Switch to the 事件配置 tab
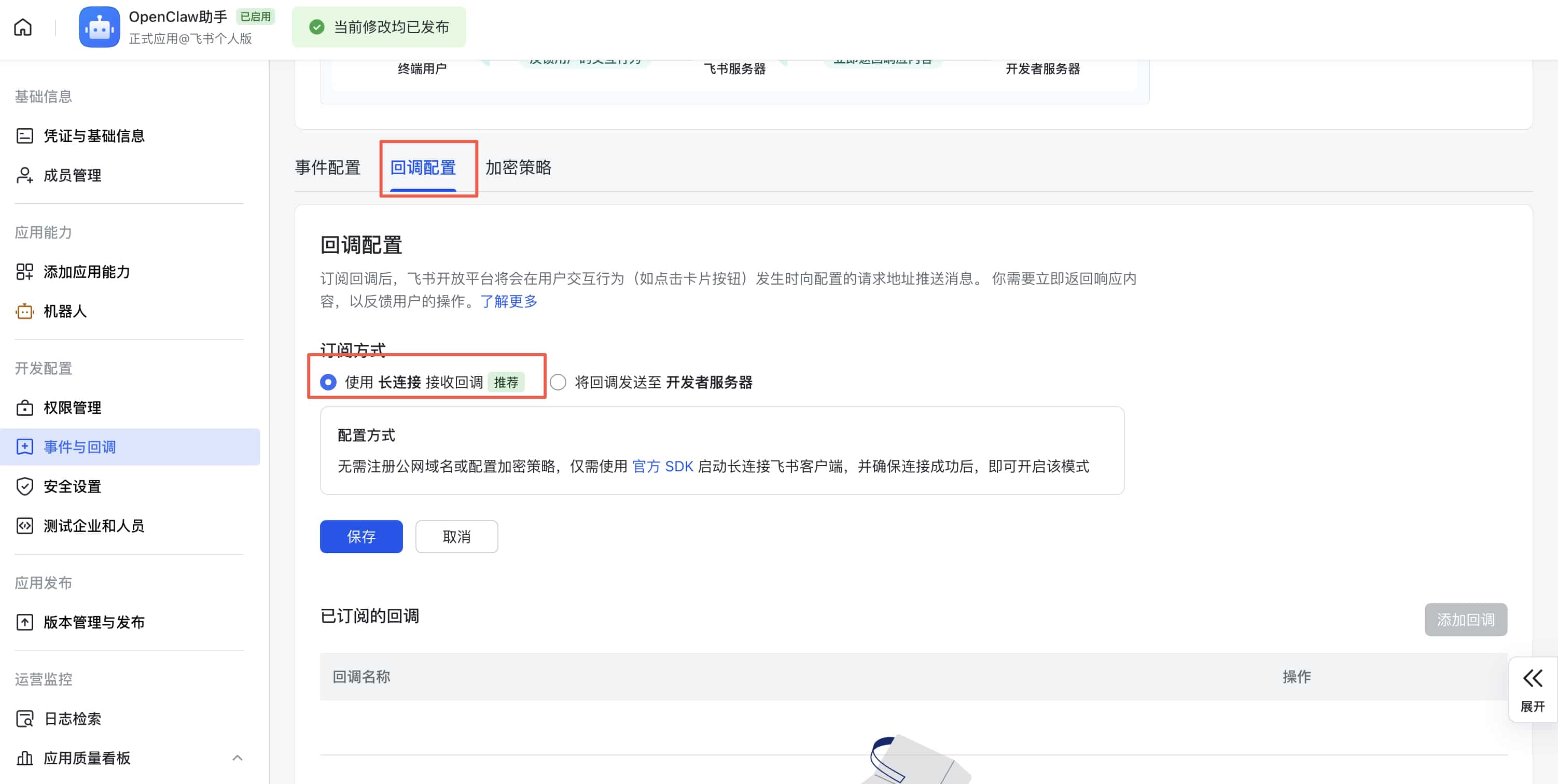Image resolution: width=1558 pixels, height=784 pixels. 327,167
